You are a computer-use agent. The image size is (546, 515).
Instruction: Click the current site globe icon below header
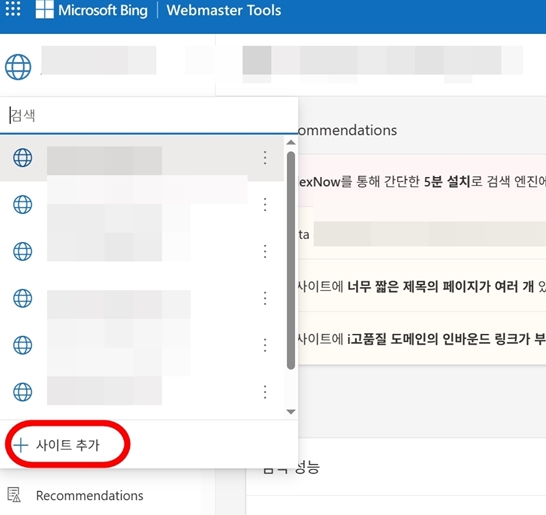18,67
